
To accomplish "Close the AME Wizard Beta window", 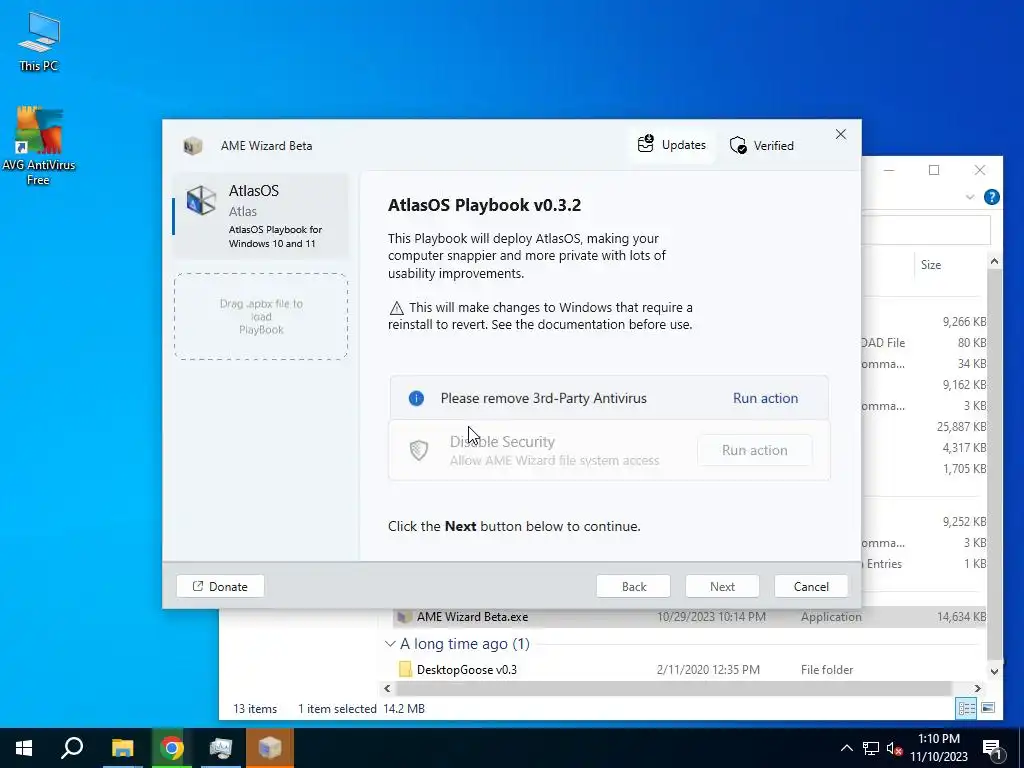I will (x=841, y=134).
